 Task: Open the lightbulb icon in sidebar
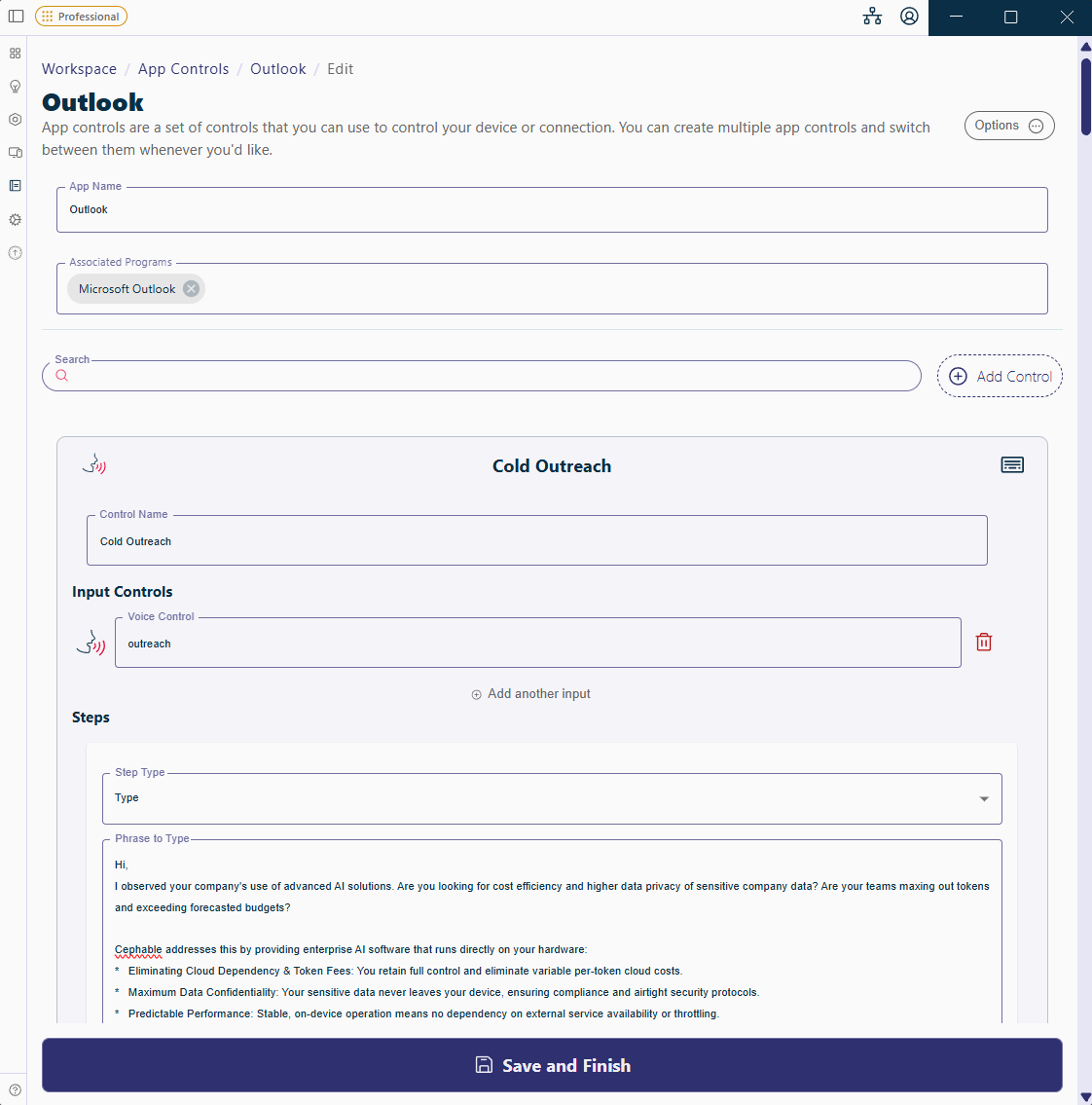click(x=15, y=87)
